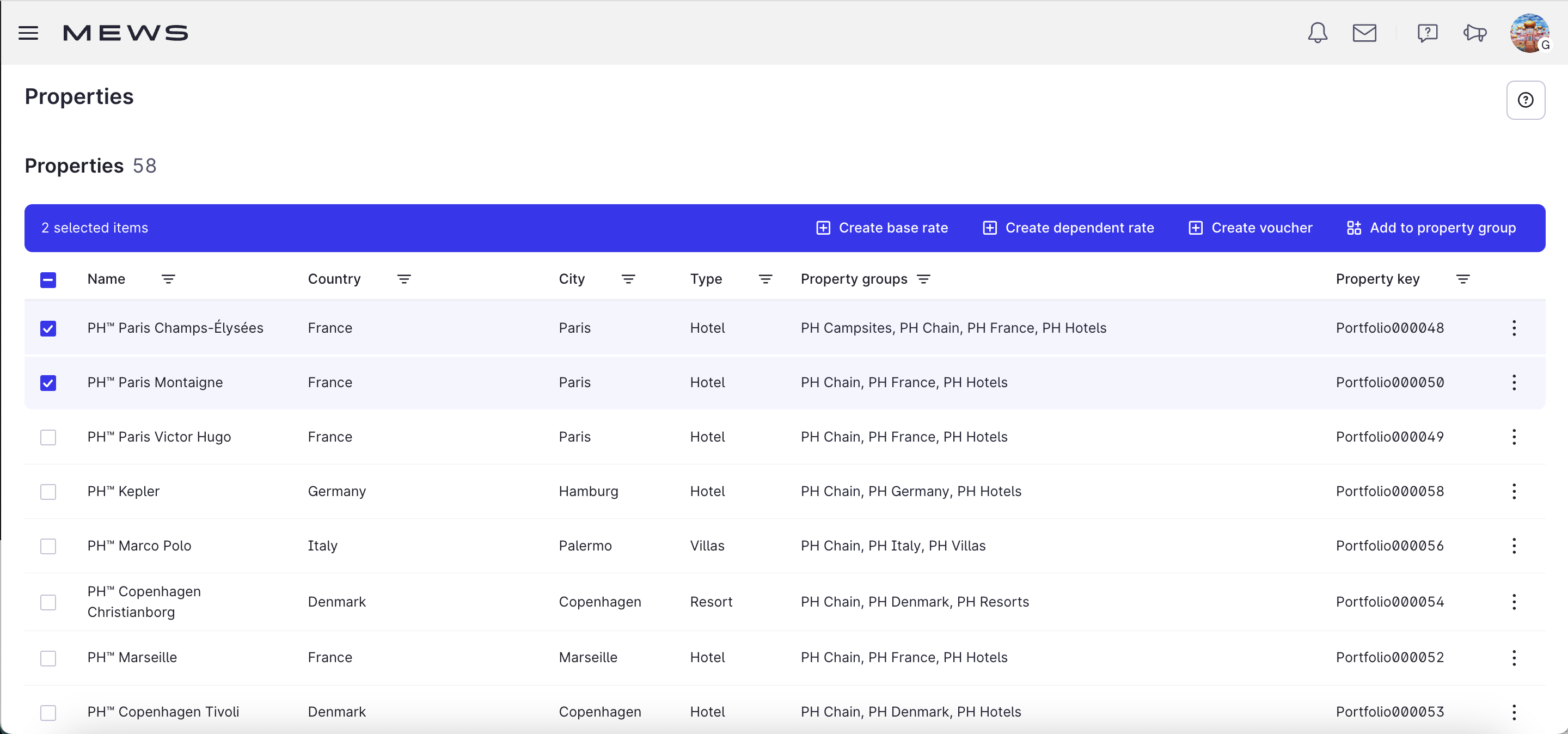Open the City column filter
1568x734 pixels.
tap(628, 279)
